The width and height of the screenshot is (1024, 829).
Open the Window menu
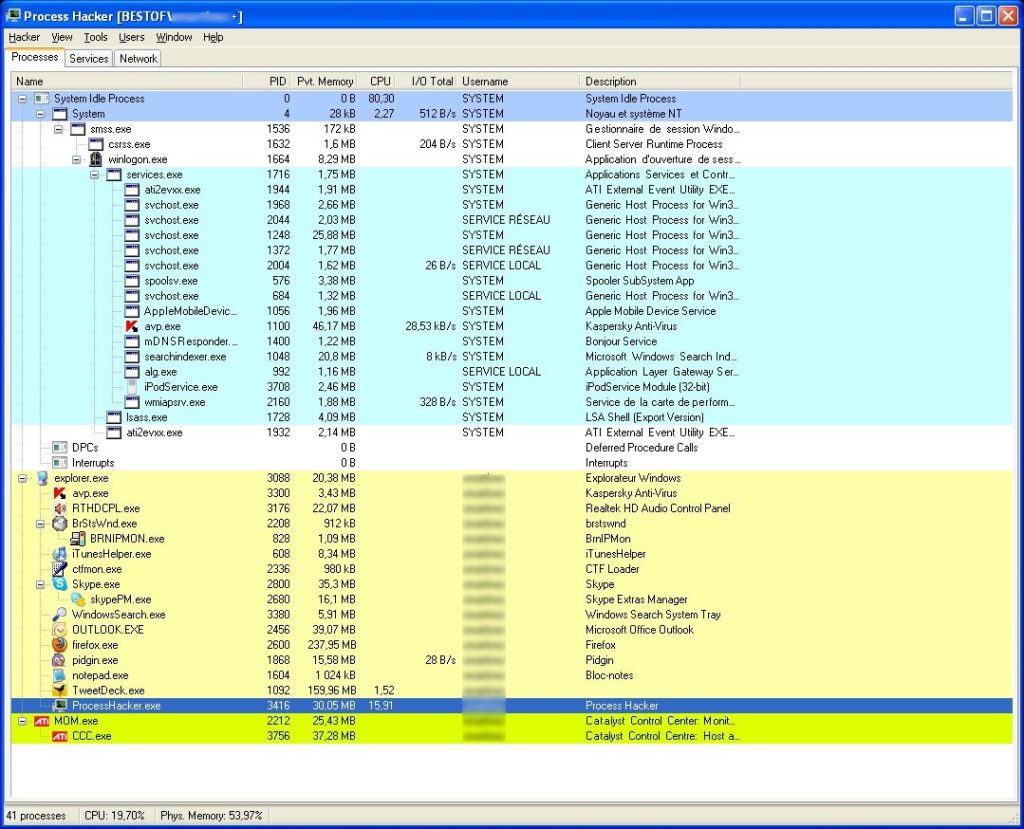[174, 37]
